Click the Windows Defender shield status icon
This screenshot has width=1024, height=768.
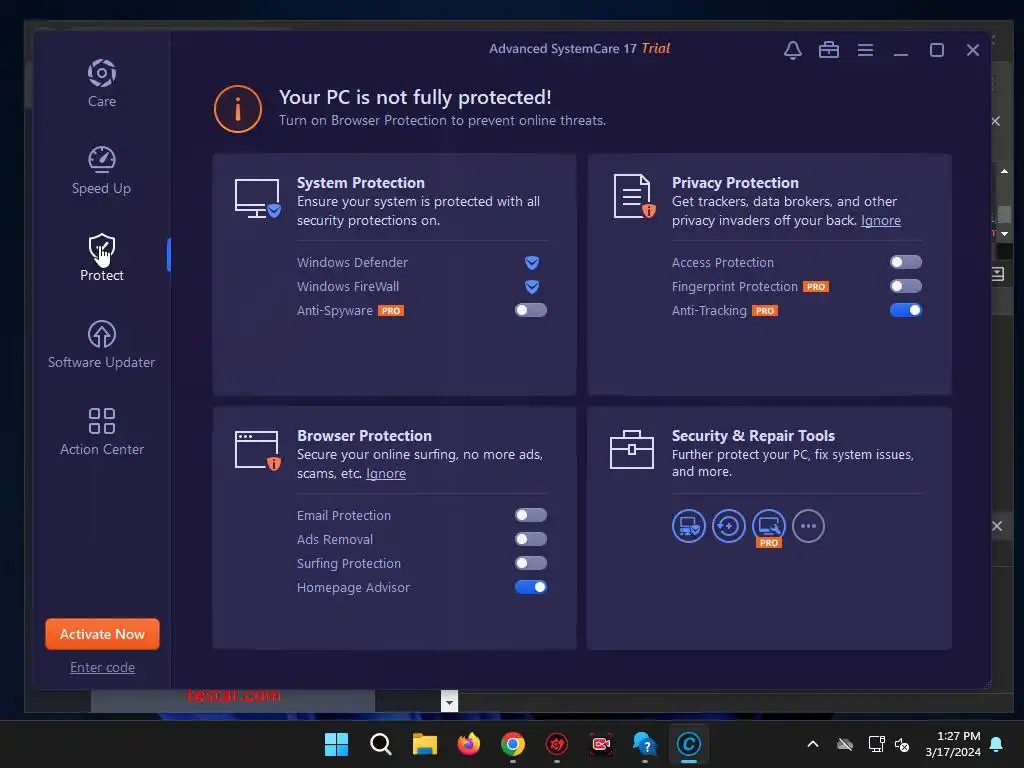pyautogui.click(x=532, y=263)
